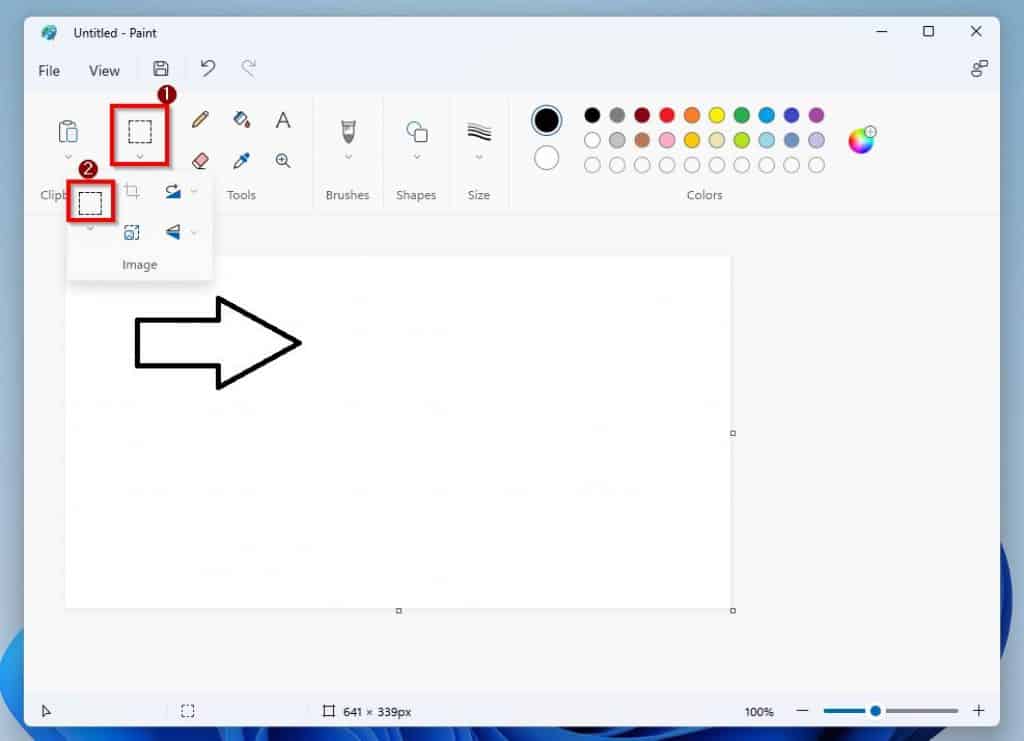Viewport: 1024px width, 741px height.
Task: Click the Brushes tool icon
Action: click(x=348, y=131)
